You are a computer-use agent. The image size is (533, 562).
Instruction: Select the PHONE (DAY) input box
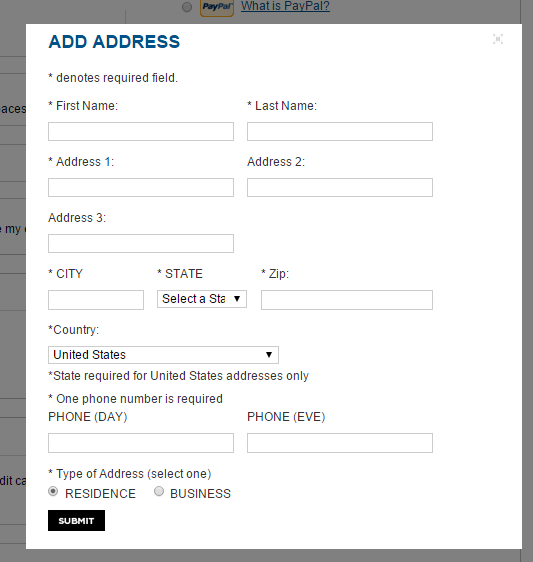tap(141, 443)
